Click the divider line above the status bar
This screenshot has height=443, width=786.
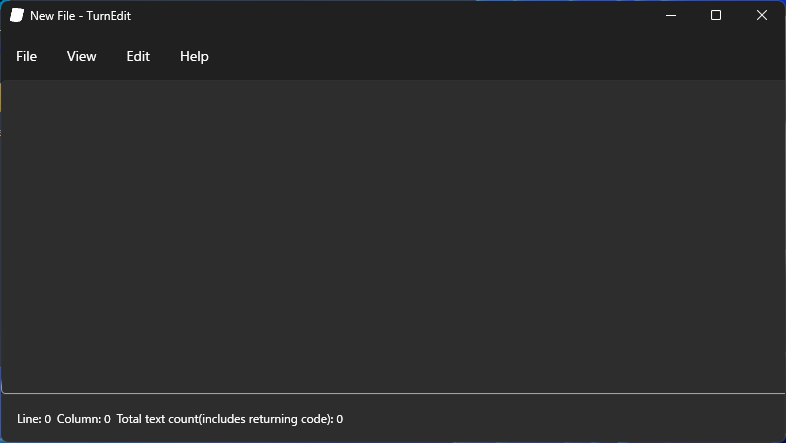click(x=393, y=393)
